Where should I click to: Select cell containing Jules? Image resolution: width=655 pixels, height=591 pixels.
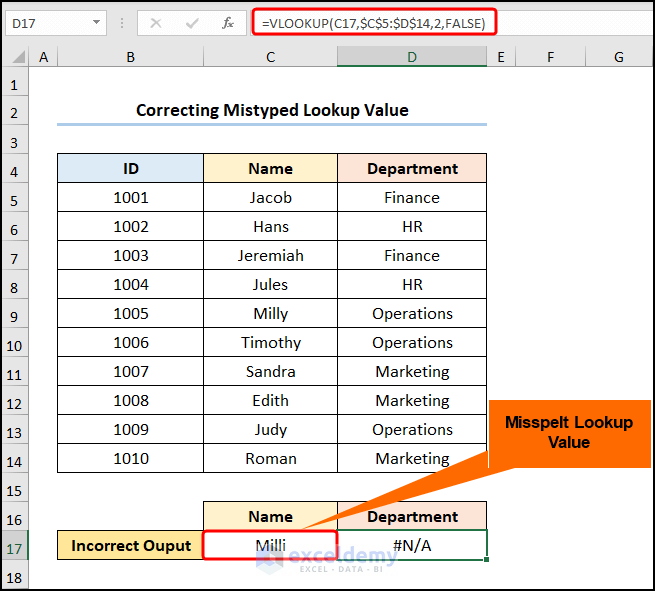(270, 284)
